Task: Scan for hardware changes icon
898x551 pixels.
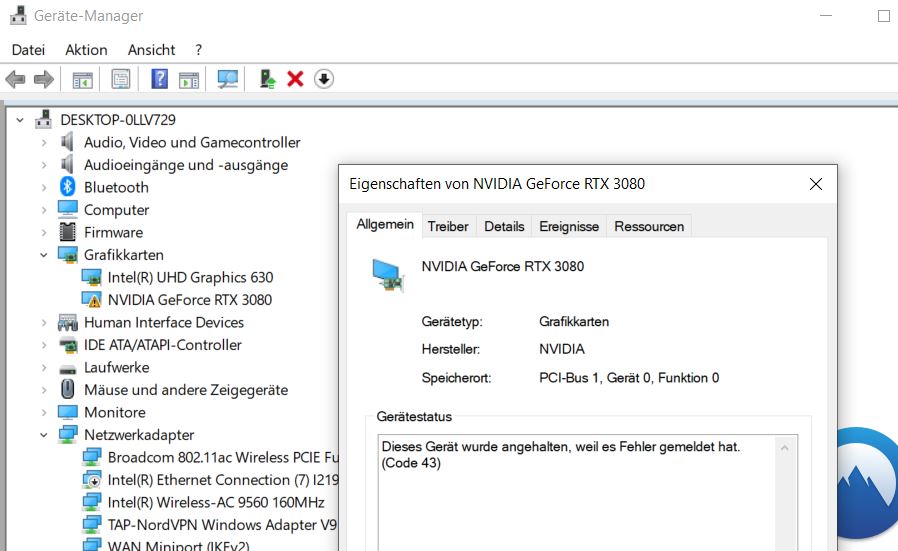Action: (227, 79)
